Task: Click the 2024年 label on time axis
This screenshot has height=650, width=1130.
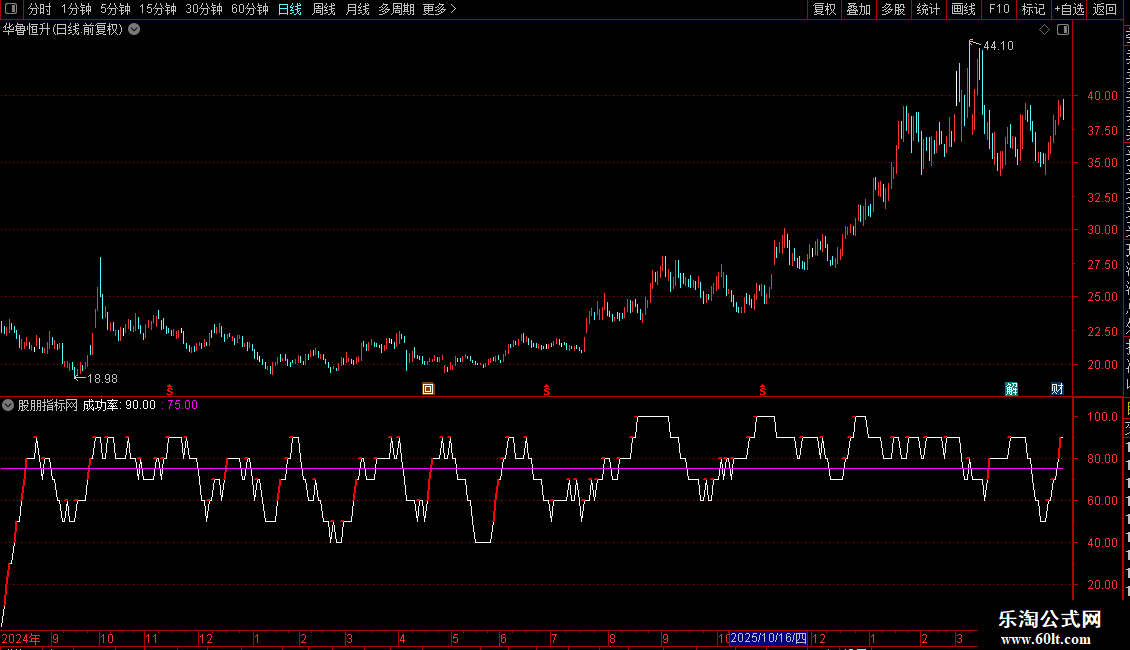Action: pyautogui.click(x=21, y=638)
